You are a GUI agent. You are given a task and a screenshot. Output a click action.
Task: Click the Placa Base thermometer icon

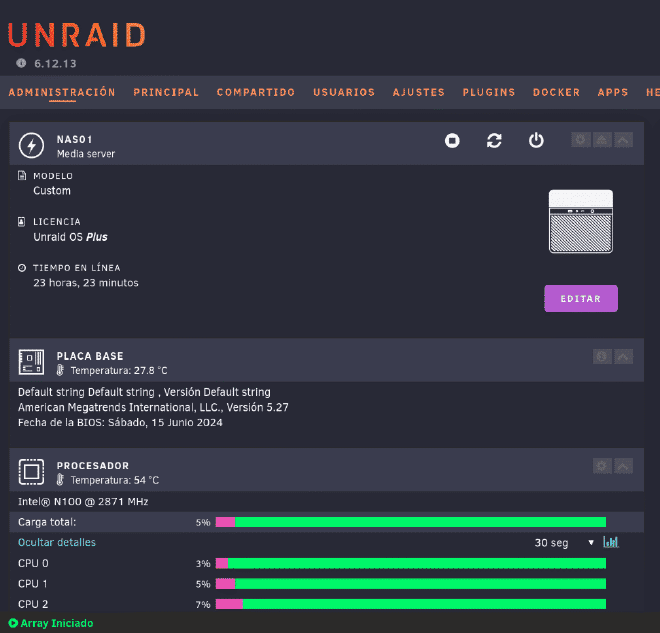click(60, 370)
